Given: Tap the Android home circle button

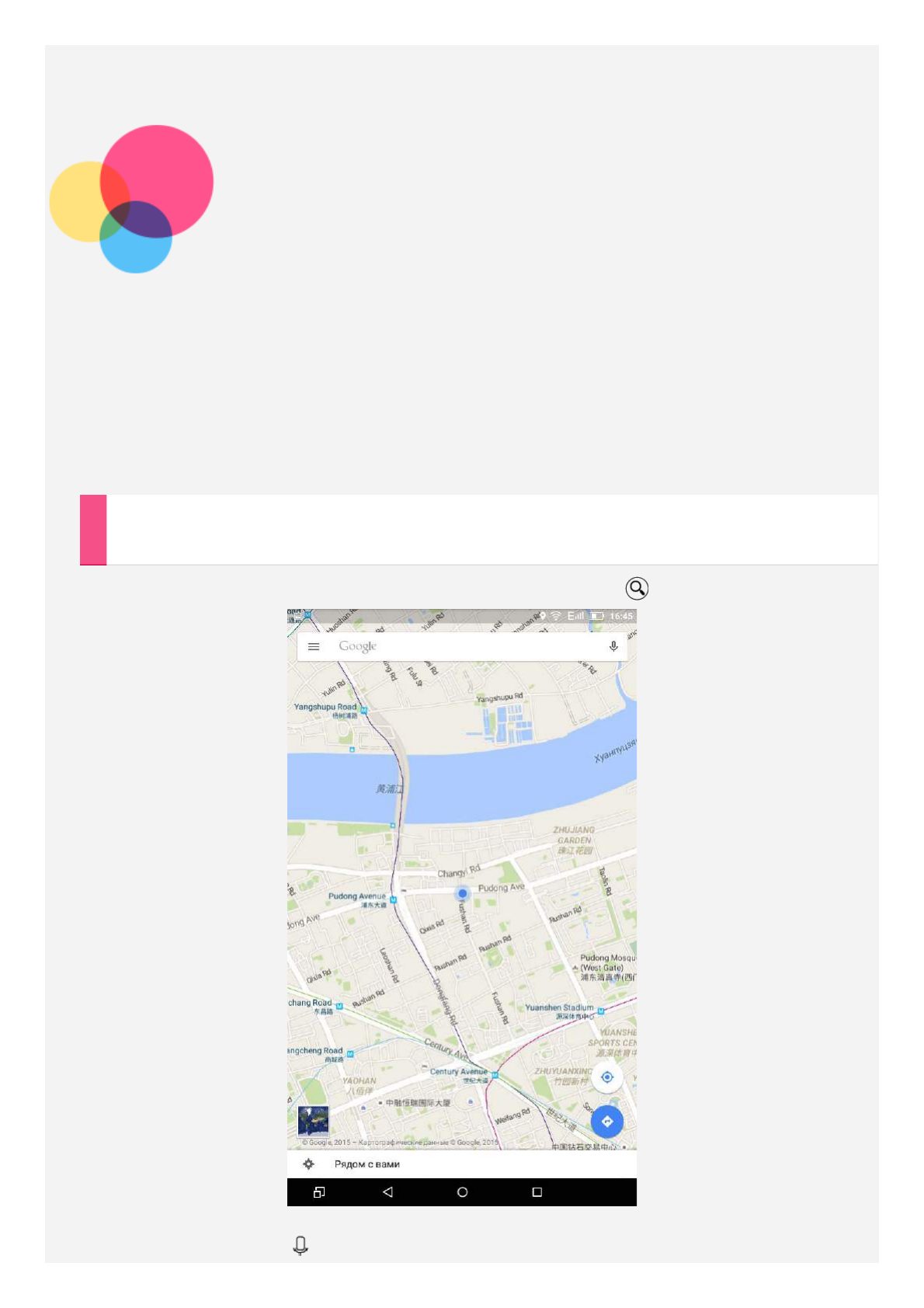Looking at the screenshot, I should (463, 1191).
